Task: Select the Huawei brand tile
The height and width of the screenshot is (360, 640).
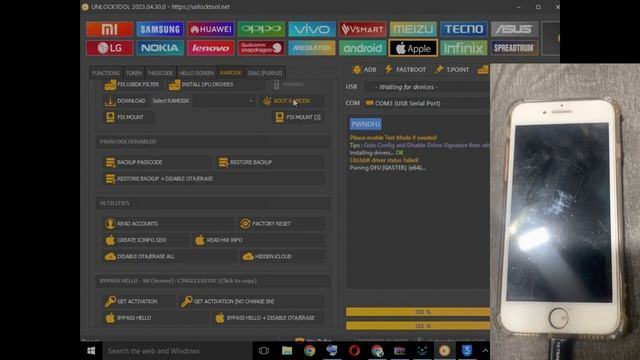Action: tap(211, 29)
